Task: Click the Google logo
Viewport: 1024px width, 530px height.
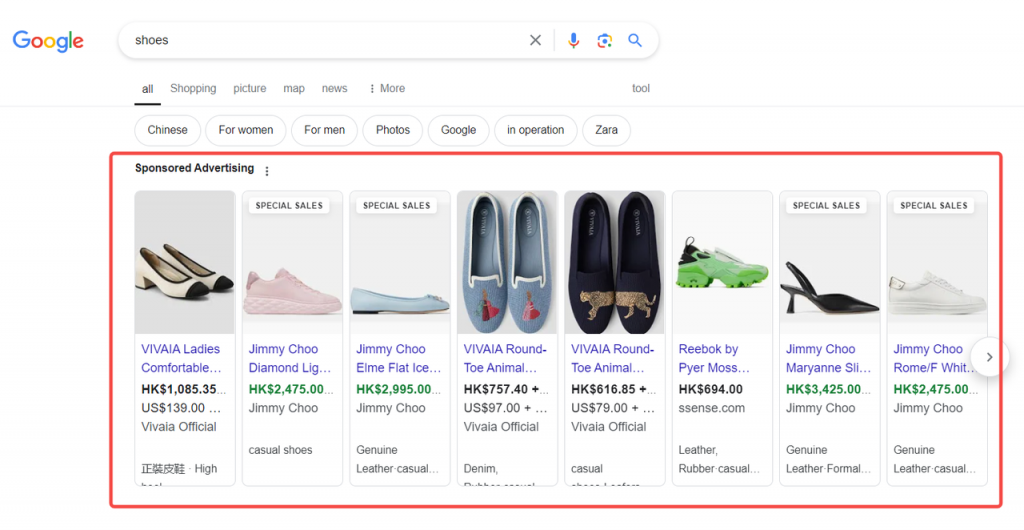Action: click(48, 40)
